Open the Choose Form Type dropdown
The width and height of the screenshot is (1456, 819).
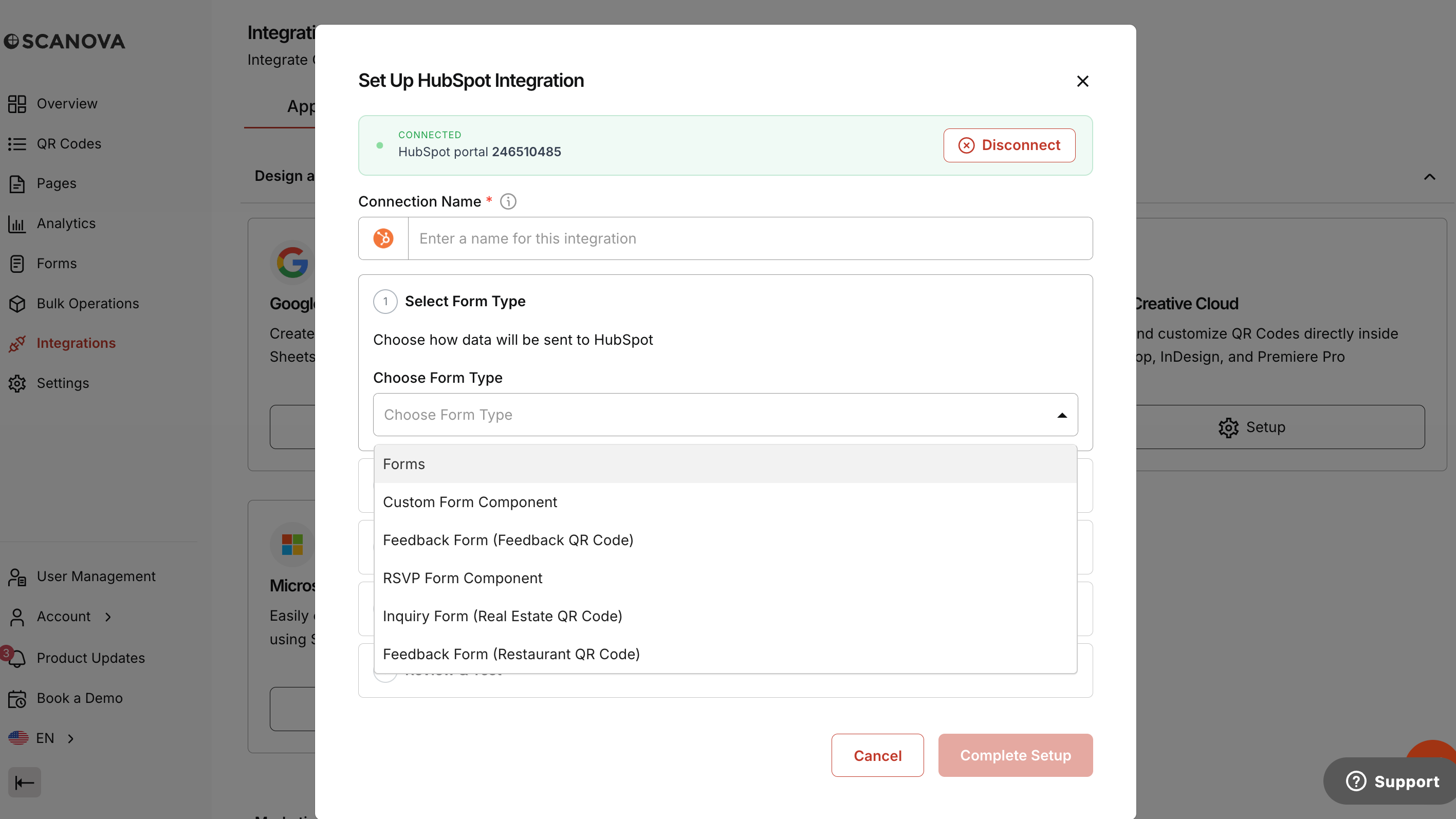(x=725, y=415)
